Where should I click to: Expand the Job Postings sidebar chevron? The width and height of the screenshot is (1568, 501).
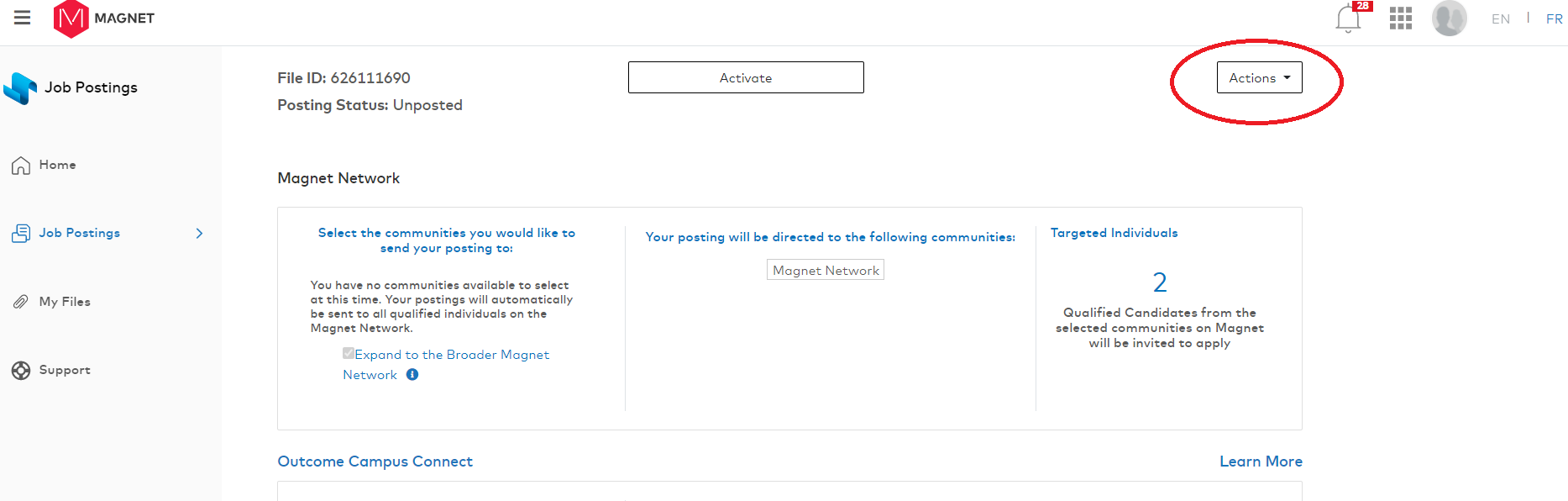199,234
